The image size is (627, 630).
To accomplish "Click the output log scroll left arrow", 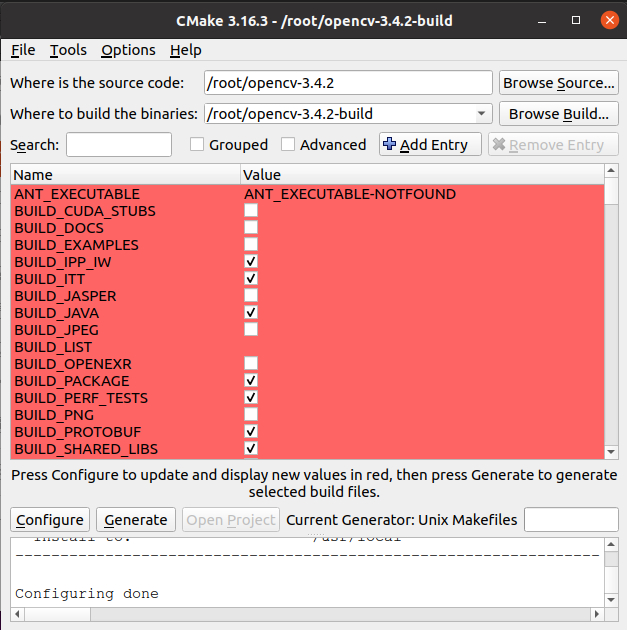I will pyautogui.click(x=17, y=614).
